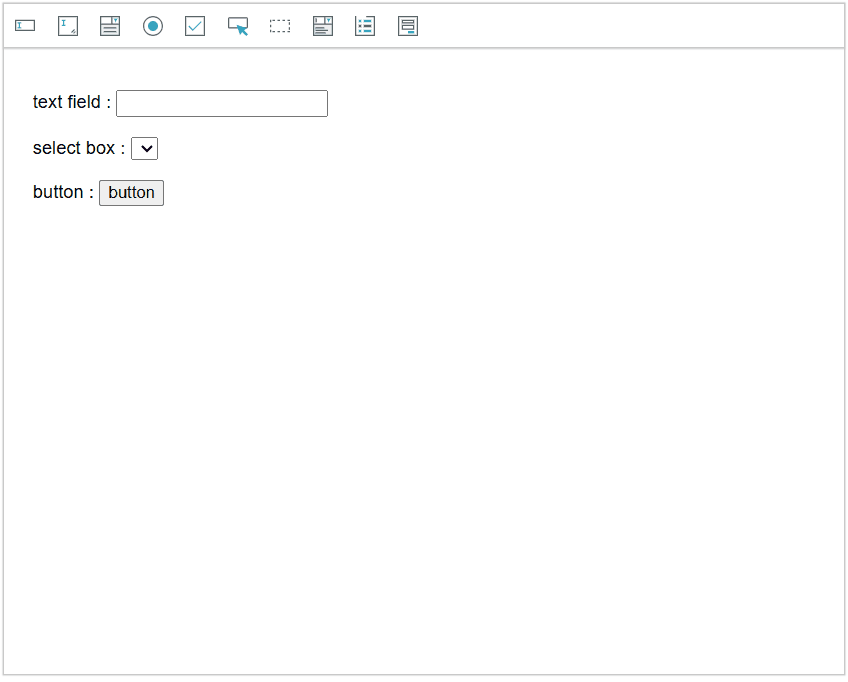Click the dashed hidden field icon
The width and height of the screenshot is (848, 682).
[280, 25]
